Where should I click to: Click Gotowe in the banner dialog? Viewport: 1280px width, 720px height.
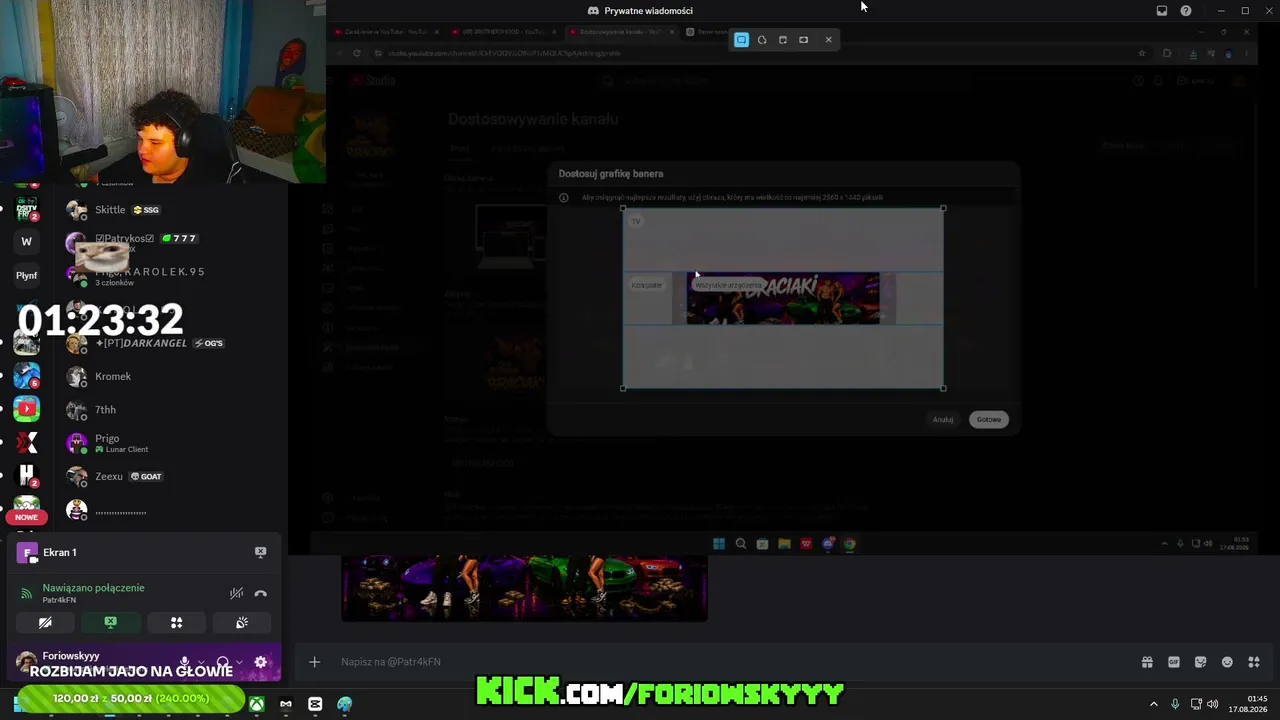point(989,420)
